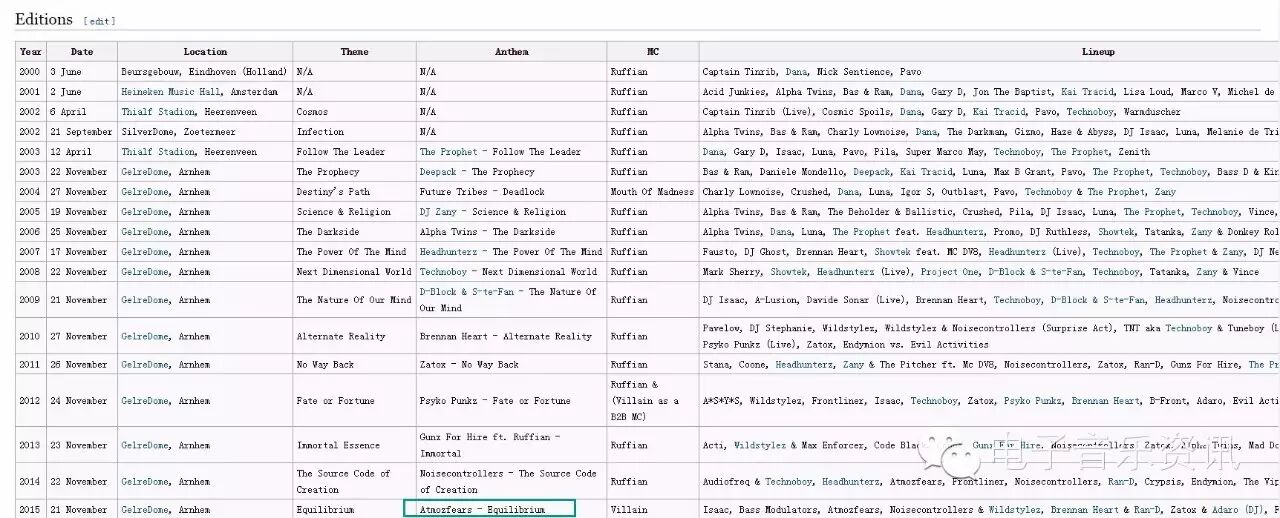Open the edit link beside Editions heading
1280x518 pixels.
(99, 21)
